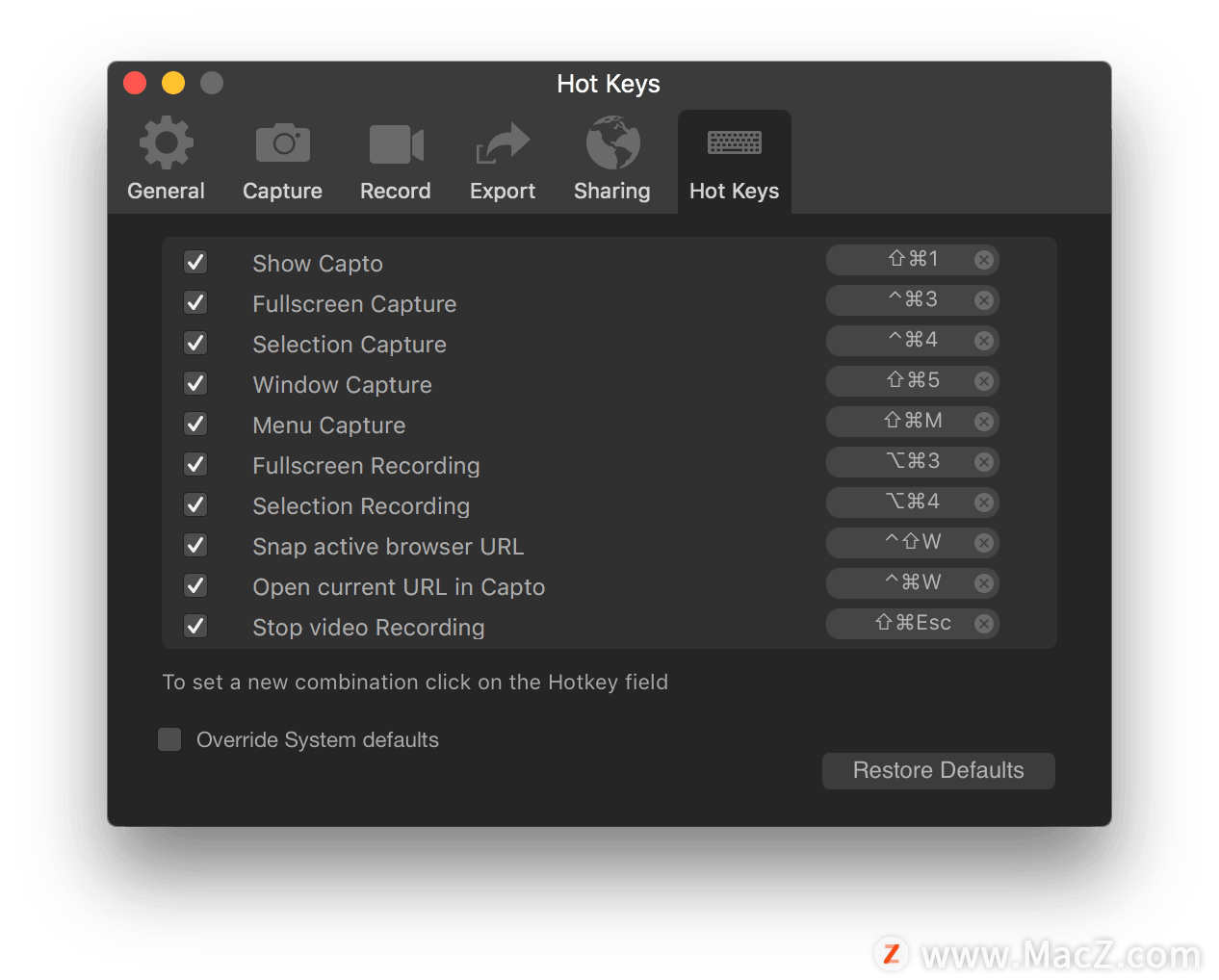The height and width of the screenshot is (980, 1219).
Task: Clear the Stop video Recording hotkey
Action: coord(983,623)
